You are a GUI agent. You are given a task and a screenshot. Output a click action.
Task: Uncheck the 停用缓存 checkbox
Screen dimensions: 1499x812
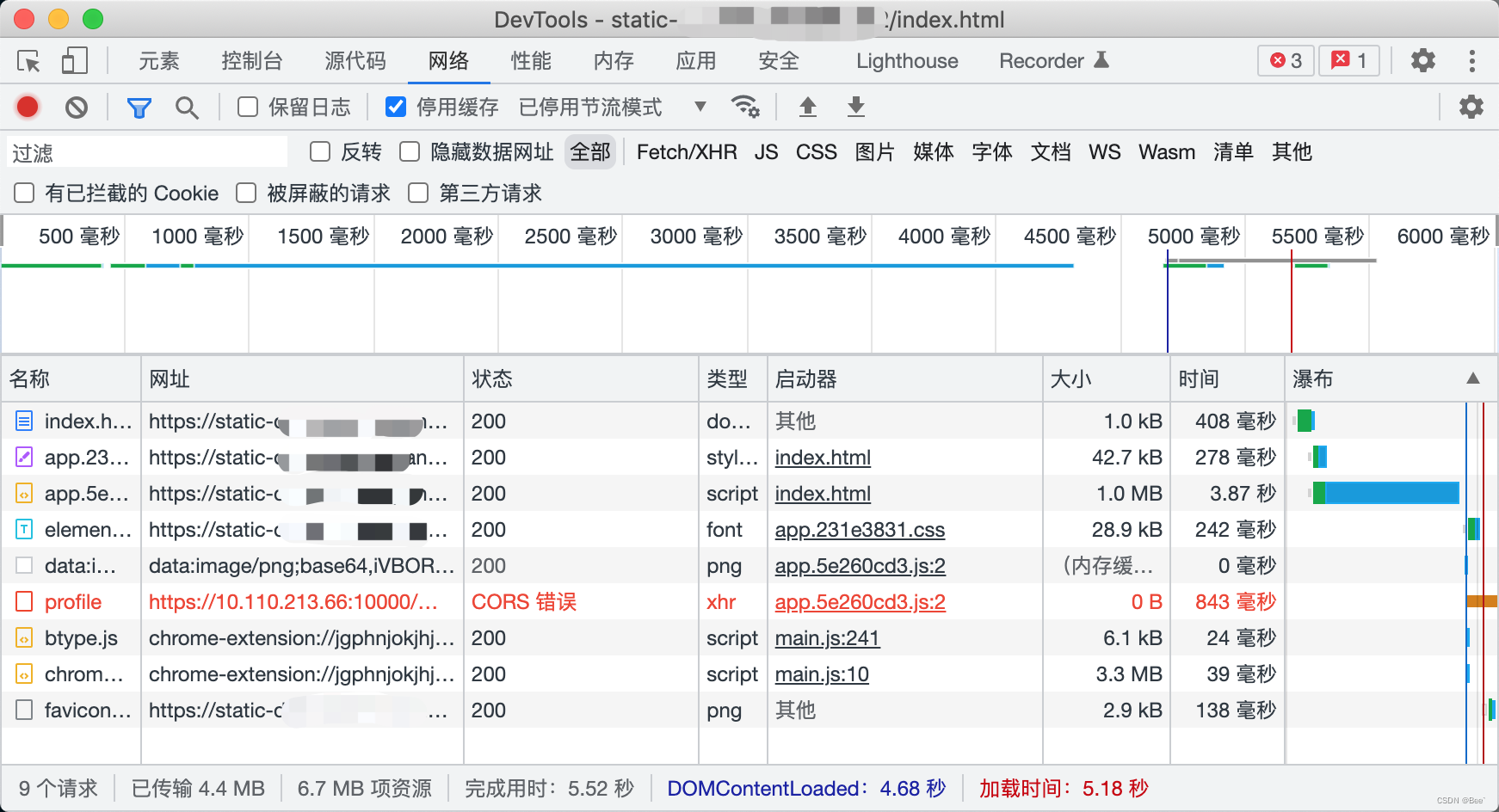[396, 107]
